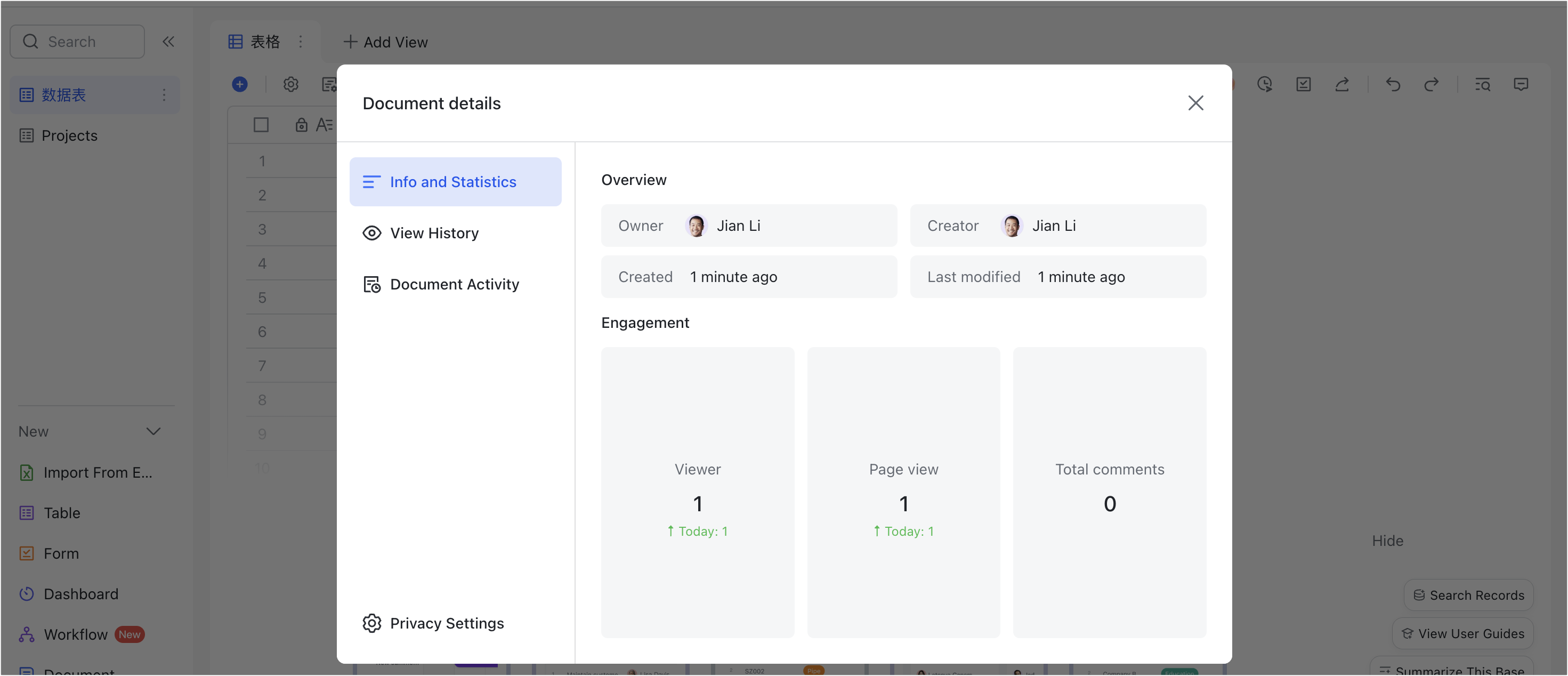Click the share arrow icon in toolbar
The image size is (1568, 676).
pyautogui.click(x=1342, y=84)
